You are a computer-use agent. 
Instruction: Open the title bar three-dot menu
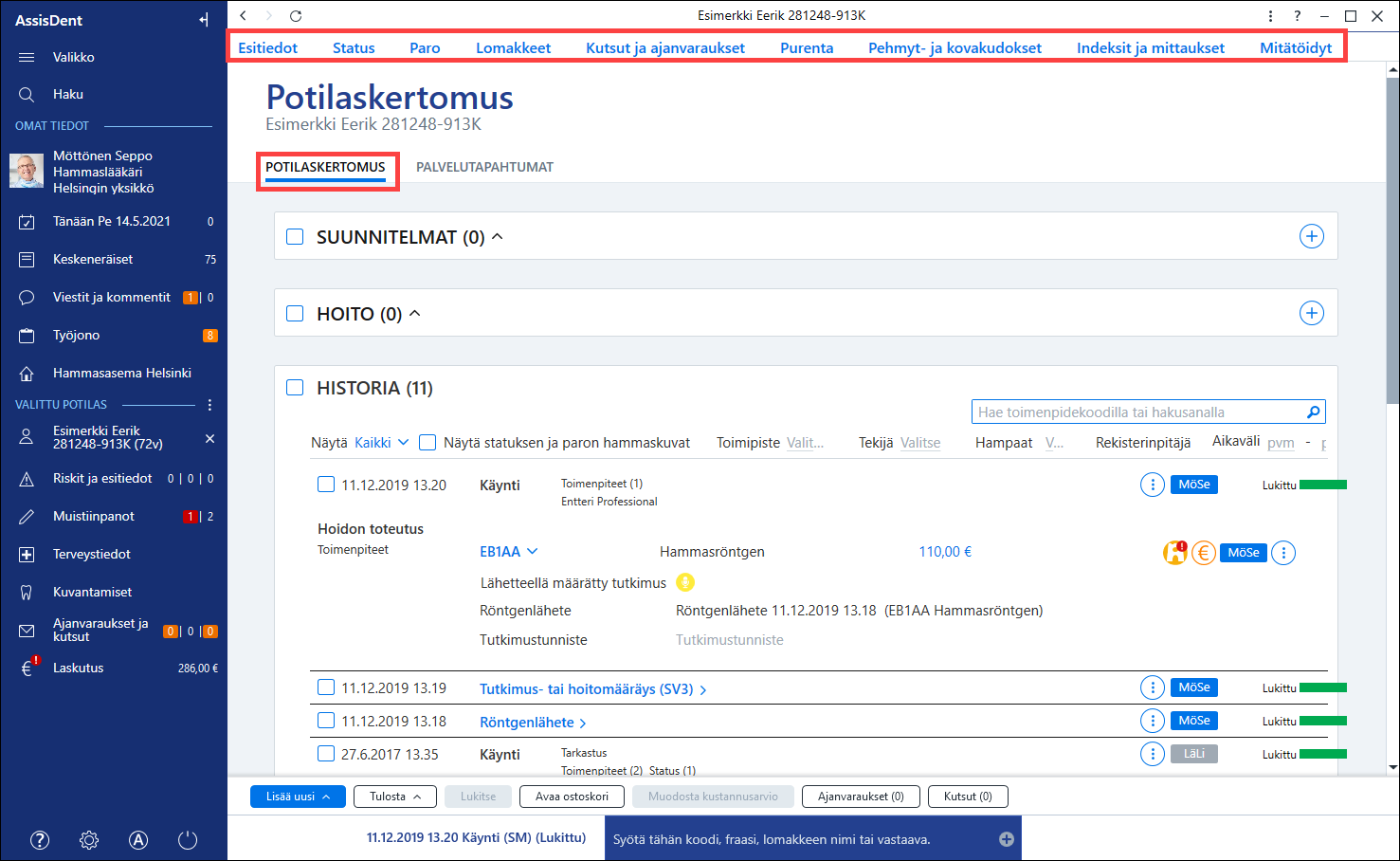1270,16
